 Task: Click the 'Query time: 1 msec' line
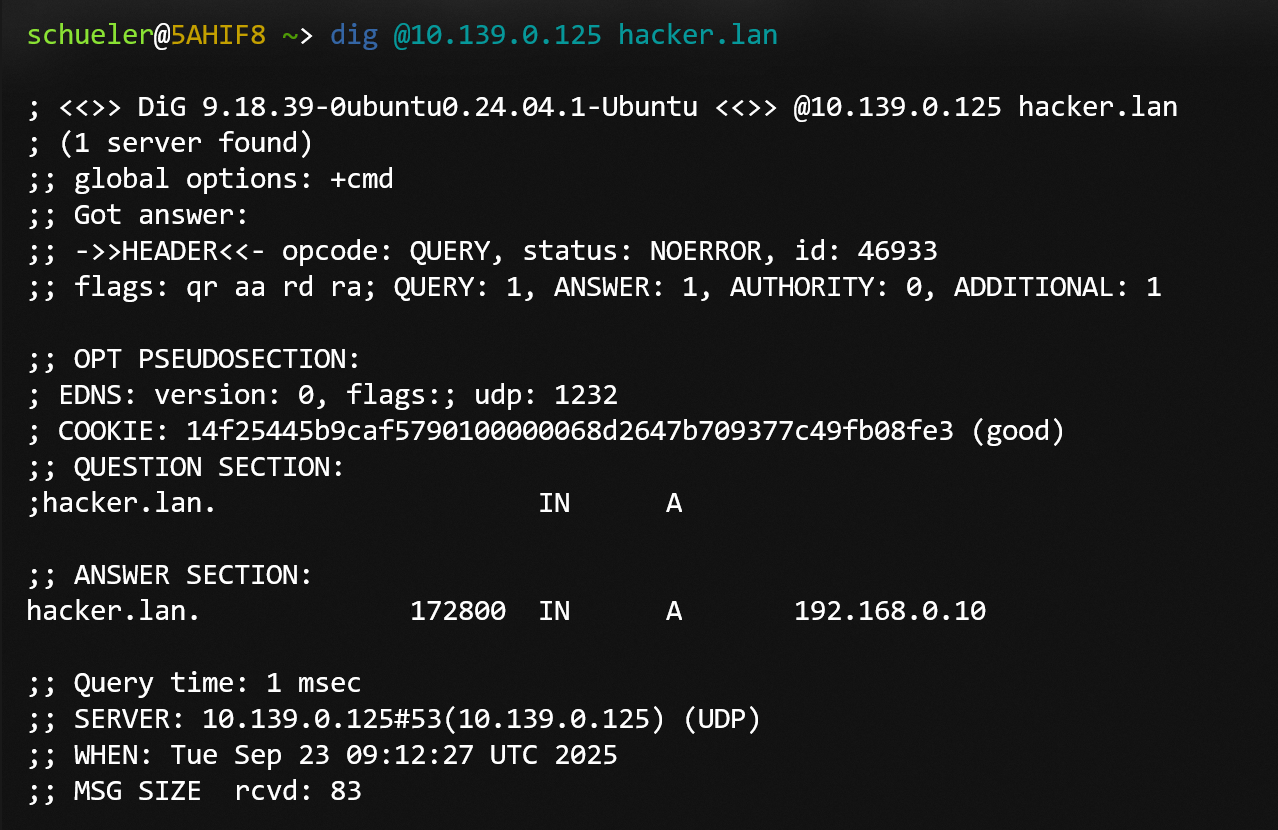tap(217, 683)
